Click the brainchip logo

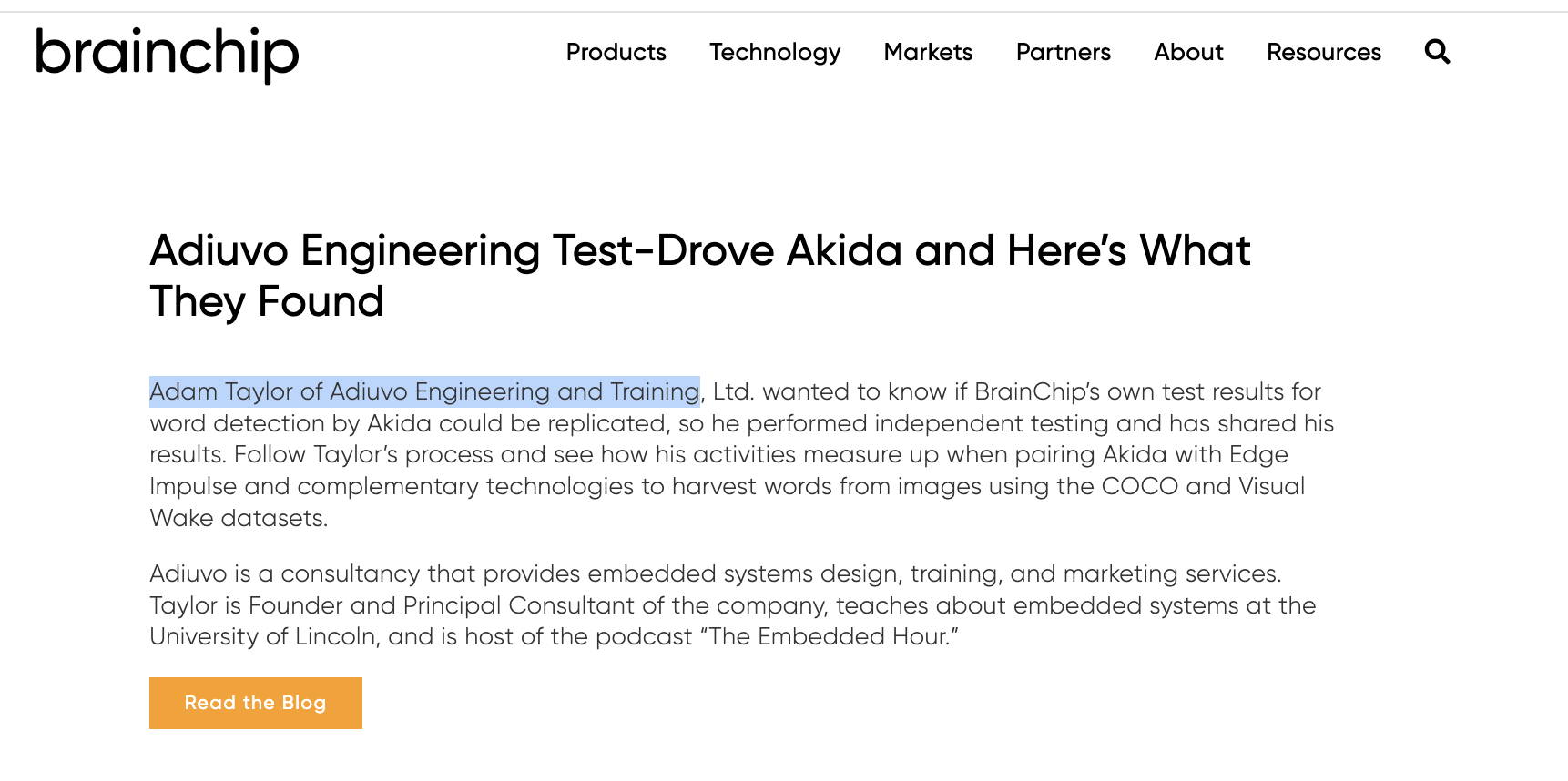click(x=167, y=54)
